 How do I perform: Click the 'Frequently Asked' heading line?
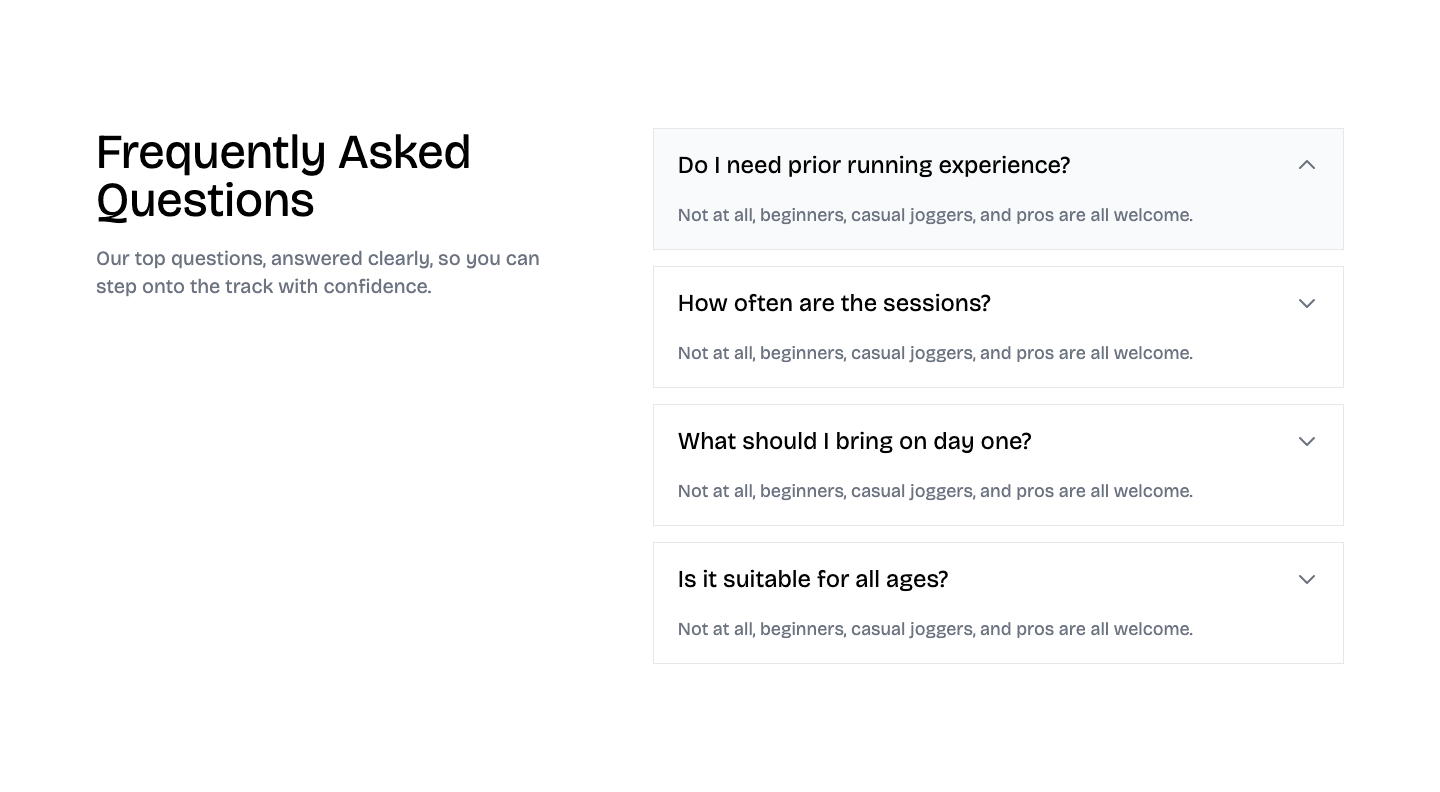(x=283, y=153)
